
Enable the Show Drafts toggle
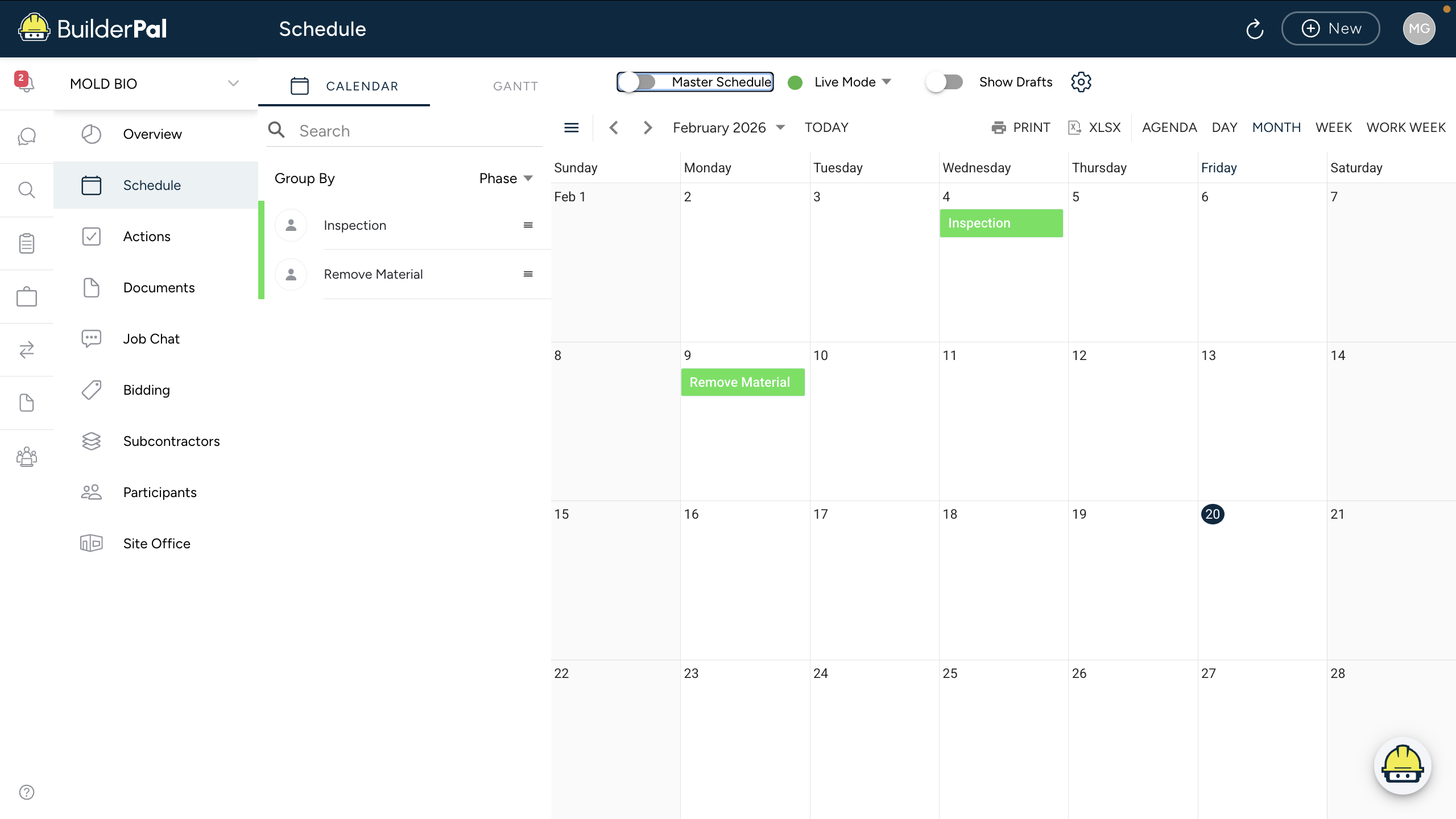click(x=945, y=82)
